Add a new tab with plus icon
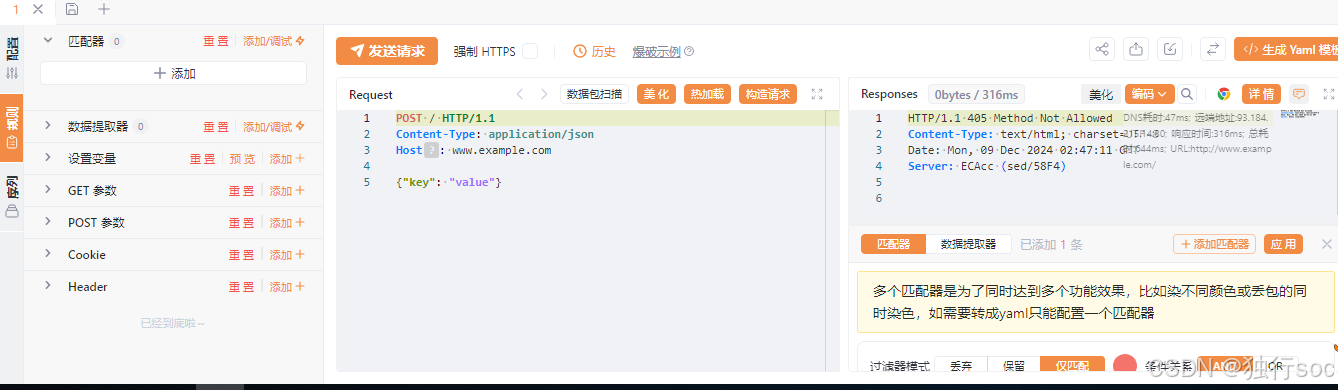 point(104,9)
